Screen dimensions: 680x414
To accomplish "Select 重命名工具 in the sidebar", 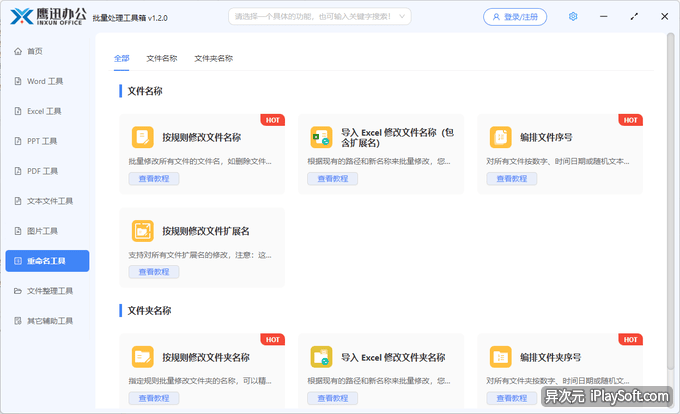I will (47, 261).
